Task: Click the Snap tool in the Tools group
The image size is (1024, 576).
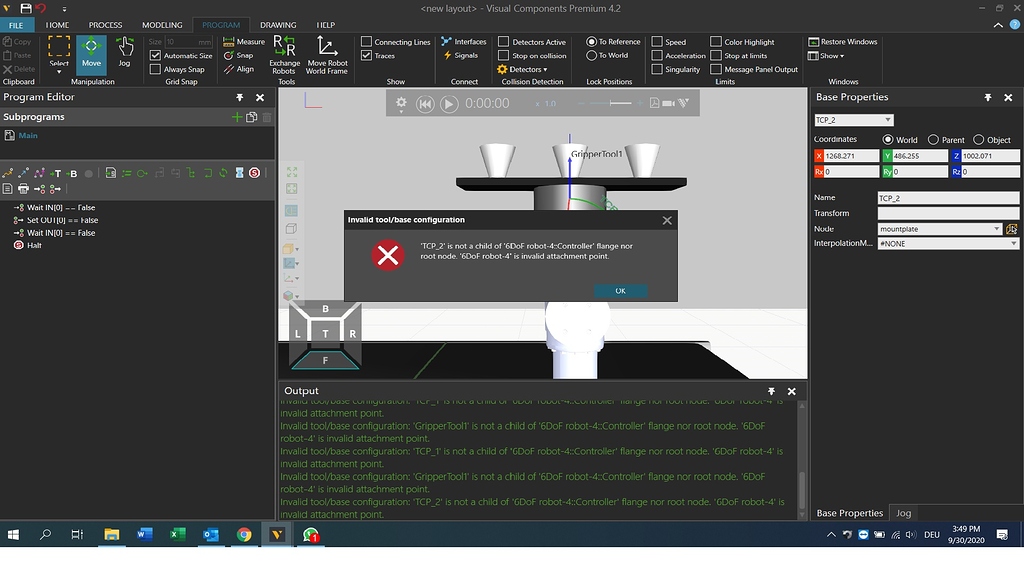Action: 228,55
